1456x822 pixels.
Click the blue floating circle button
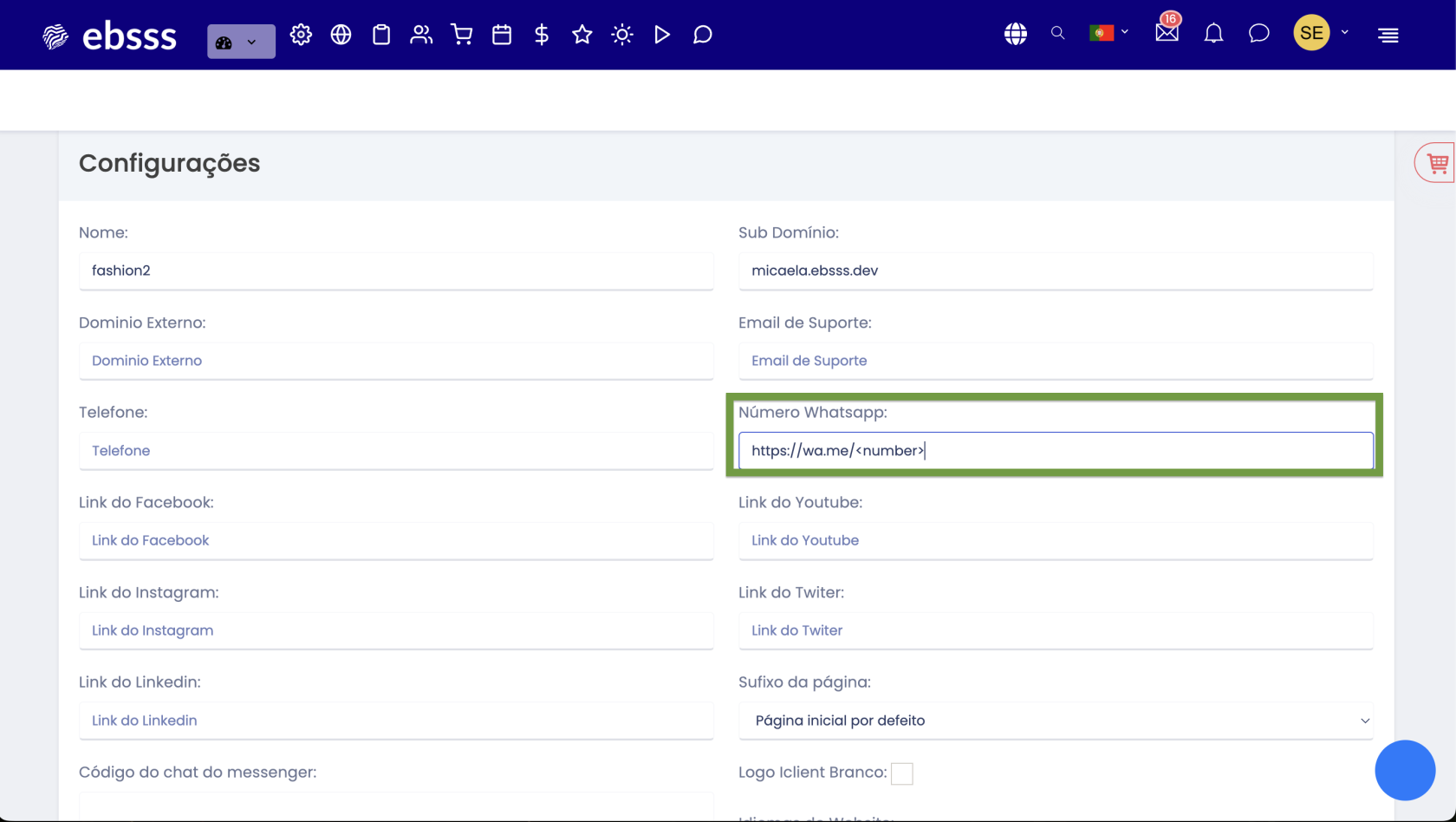point(1405,770)
